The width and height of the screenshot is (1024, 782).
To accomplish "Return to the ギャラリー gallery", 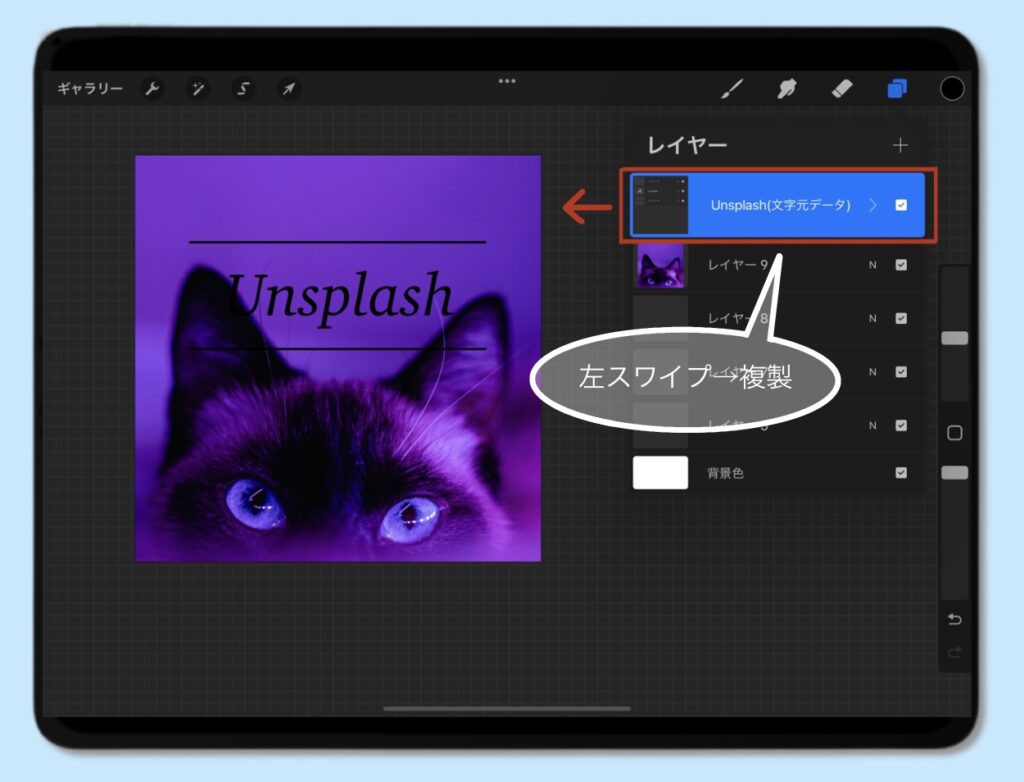I will [89, 88].
